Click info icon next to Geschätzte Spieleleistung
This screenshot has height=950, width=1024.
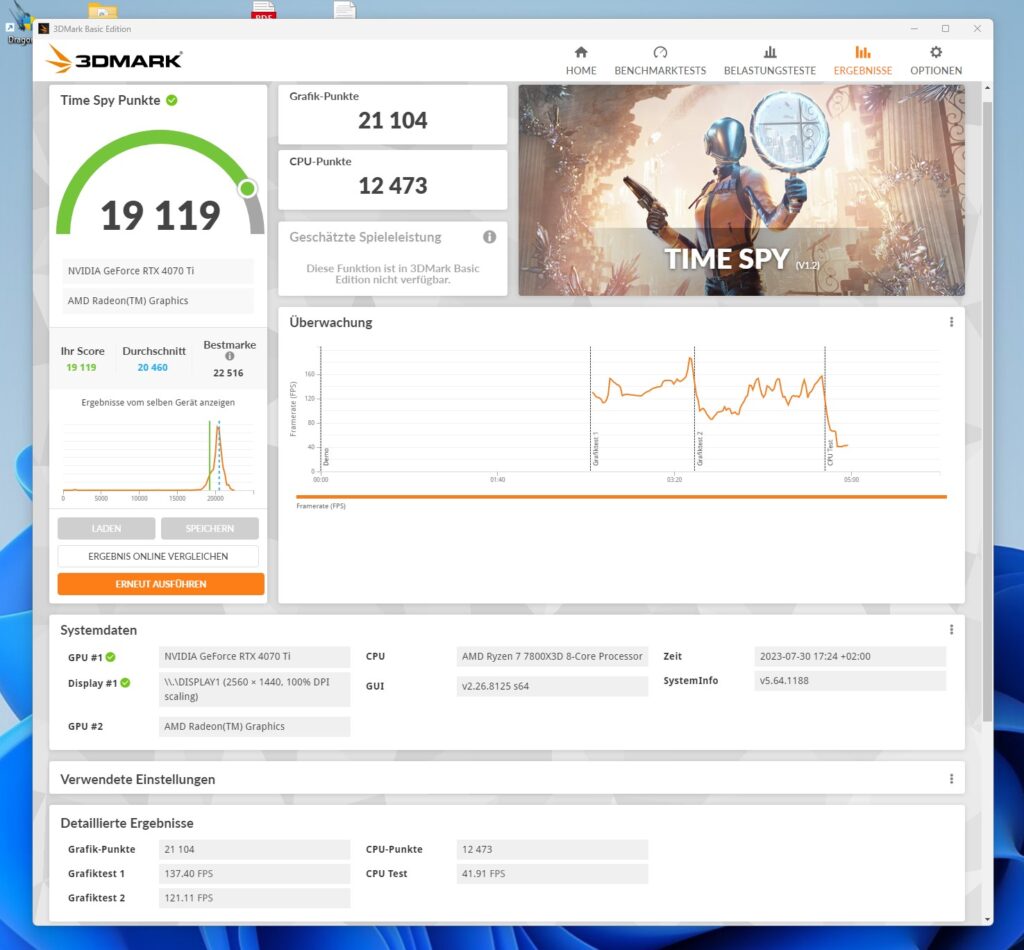[490, 237]
